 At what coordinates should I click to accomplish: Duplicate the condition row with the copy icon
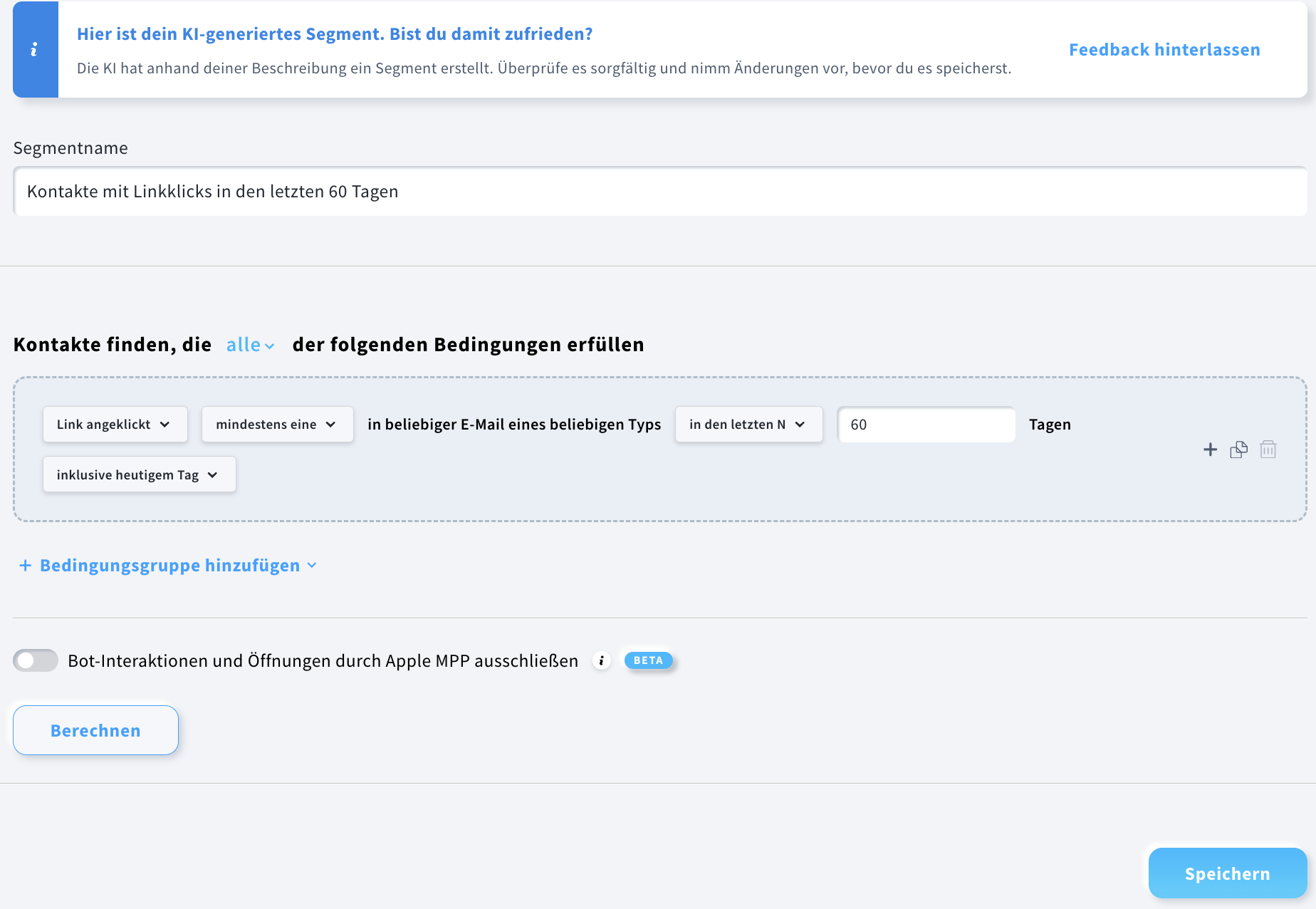1239,450
